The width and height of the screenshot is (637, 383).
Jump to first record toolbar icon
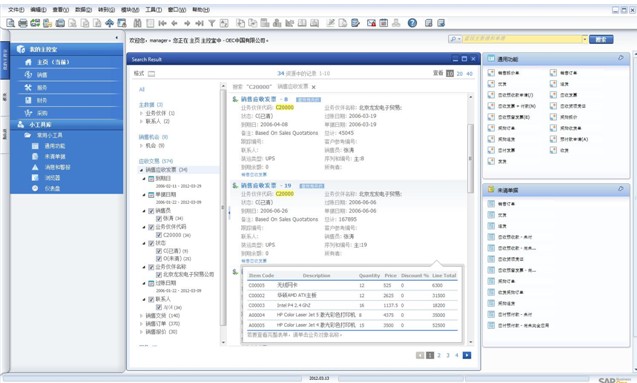point(162,23)
